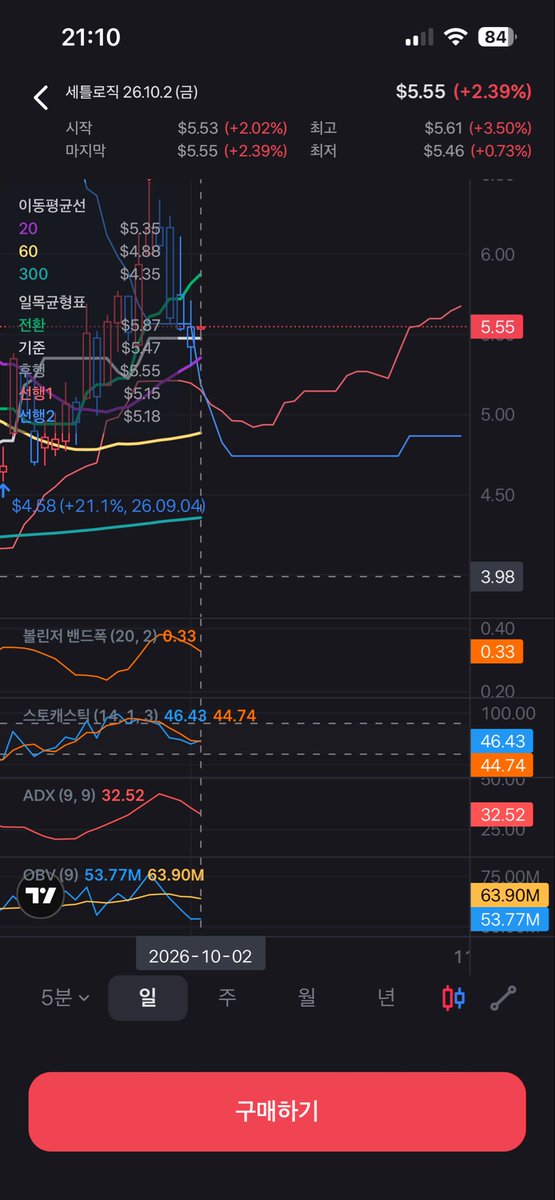Tap the 63.90M OBV value tag
The width and height of the screenshot is (555, 1200).
pos(508,896)
